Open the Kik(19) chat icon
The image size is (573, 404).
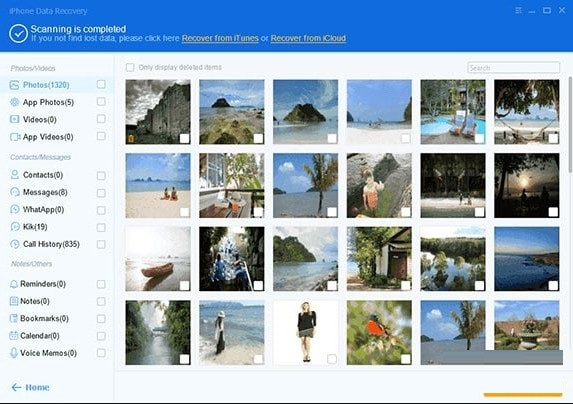coord(15,226)
